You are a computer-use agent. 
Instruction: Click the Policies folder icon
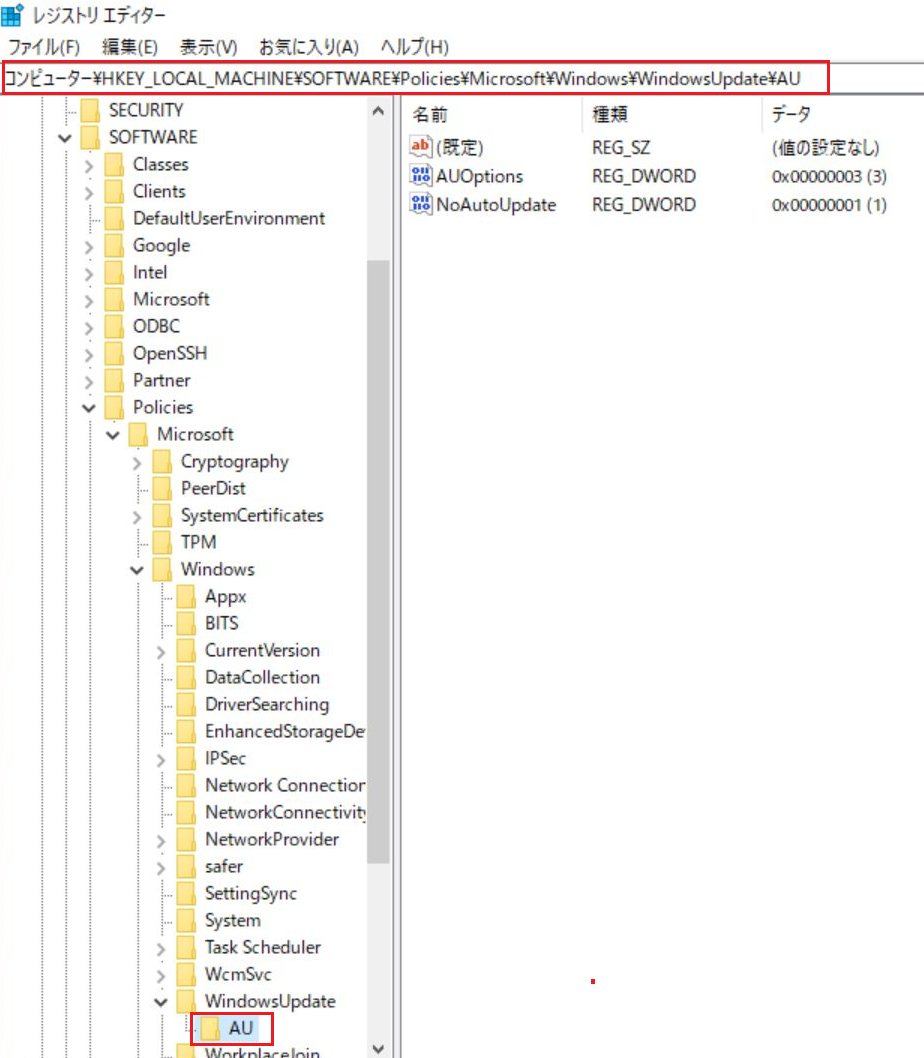click(114, 407)
